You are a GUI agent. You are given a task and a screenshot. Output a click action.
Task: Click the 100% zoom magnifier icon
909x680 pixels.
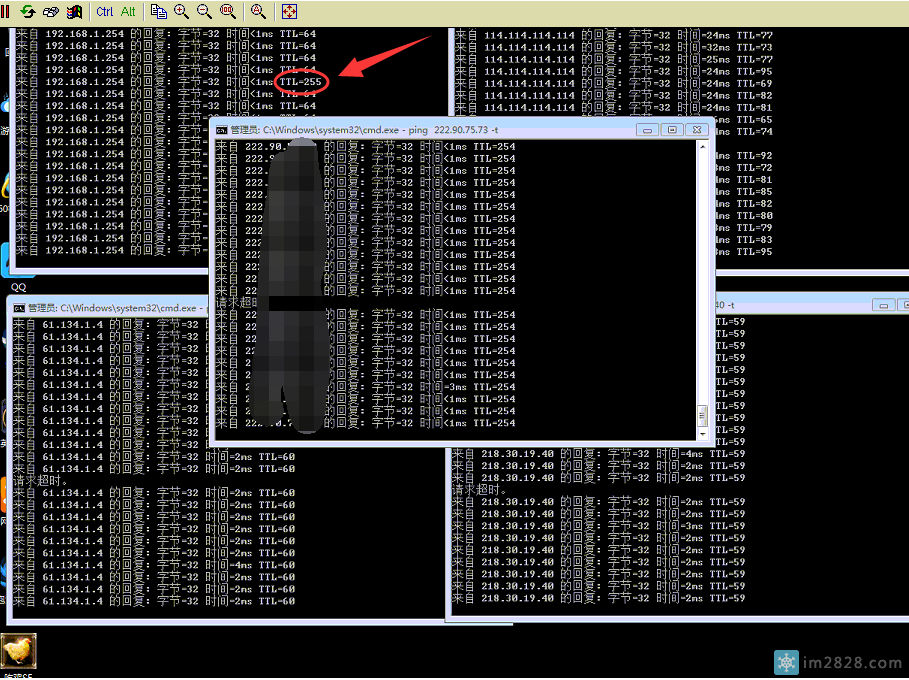point(227,12)
